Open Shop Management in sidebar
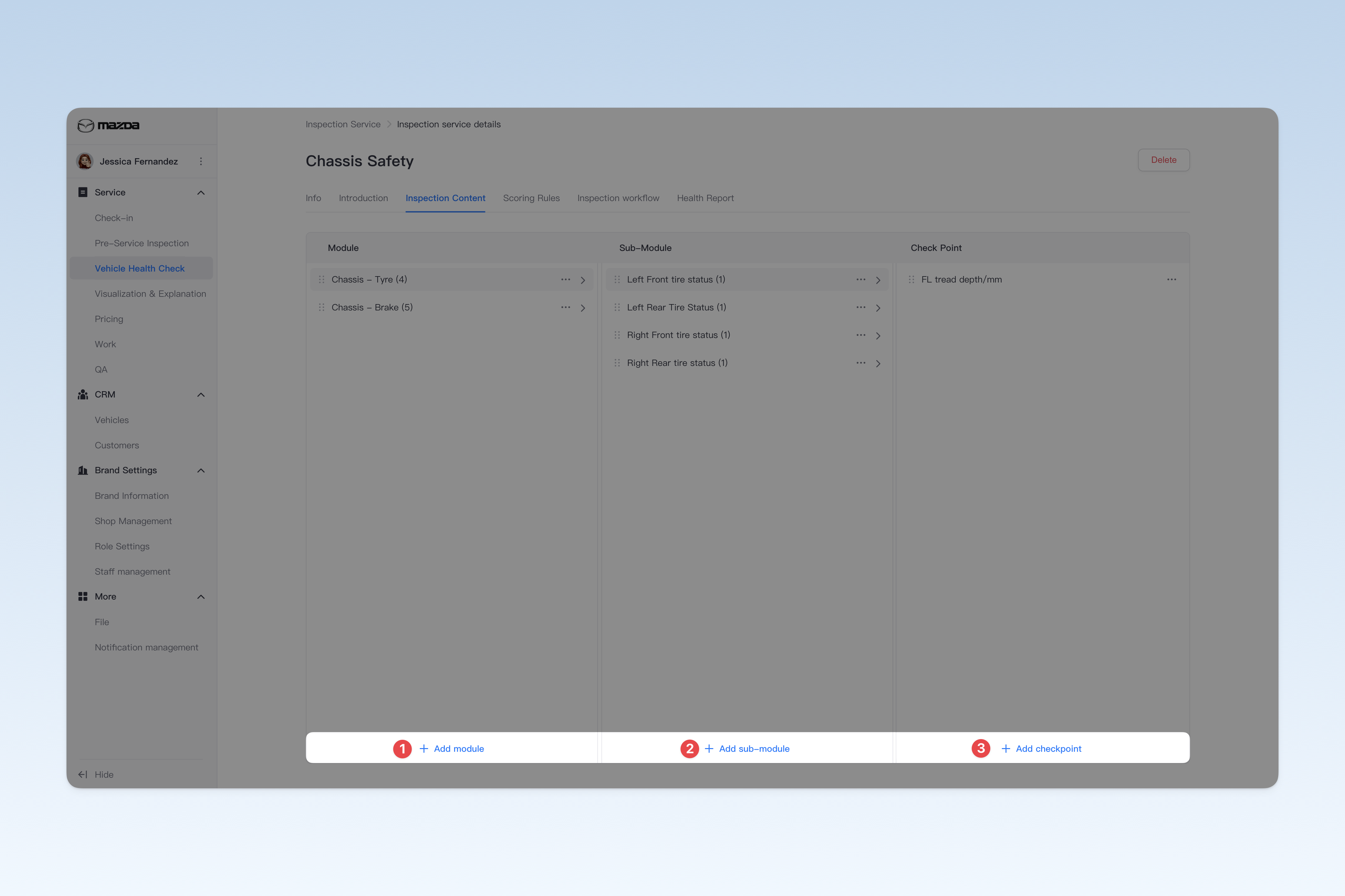 pyautogui.click(x=133, y=521)
